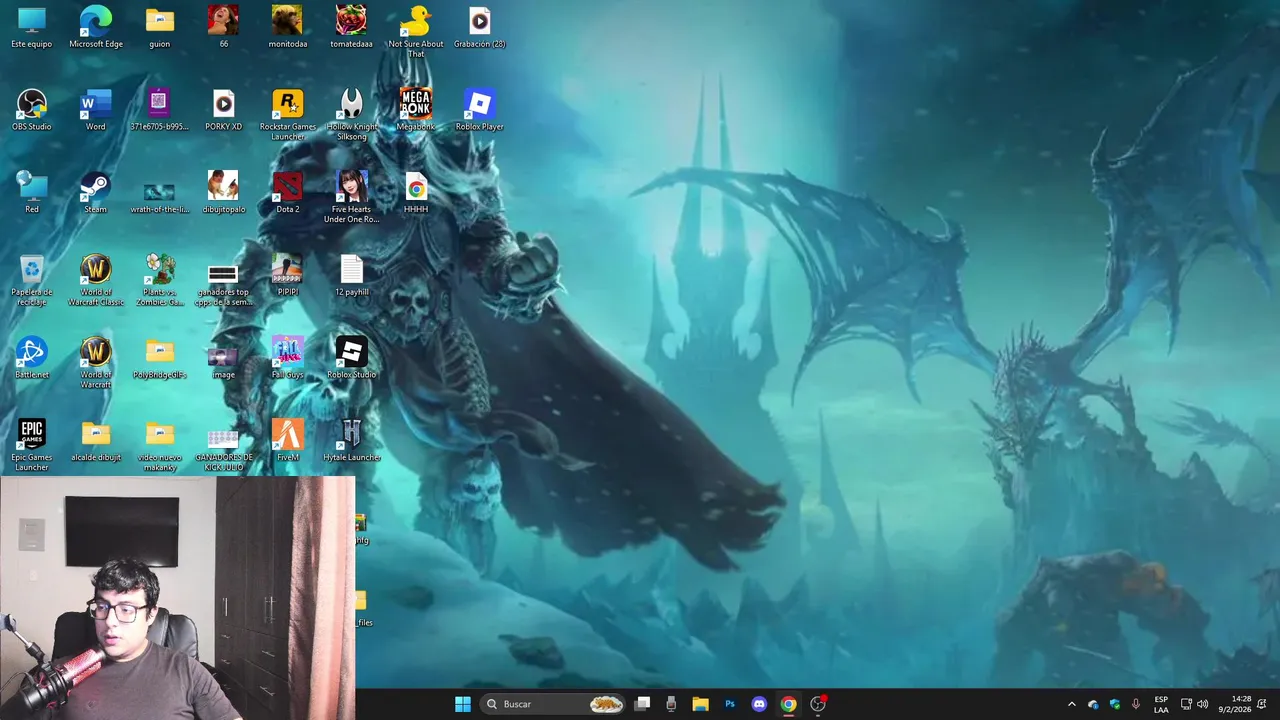
Task: Open the notification center bell
Action: pyautogui.click(x=1263, y=704)
